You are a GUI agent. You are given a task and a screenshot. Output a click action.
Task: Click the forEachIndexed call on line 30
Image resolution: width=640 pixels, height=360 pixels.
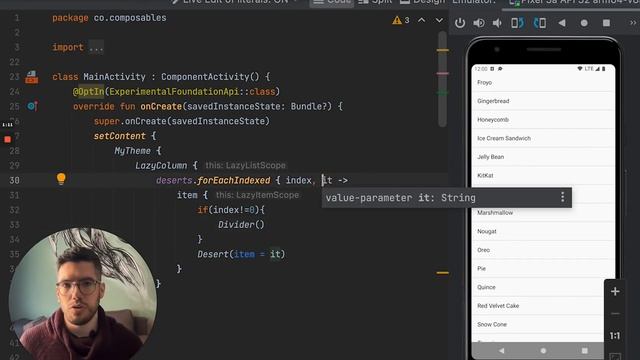click(233, 180)
